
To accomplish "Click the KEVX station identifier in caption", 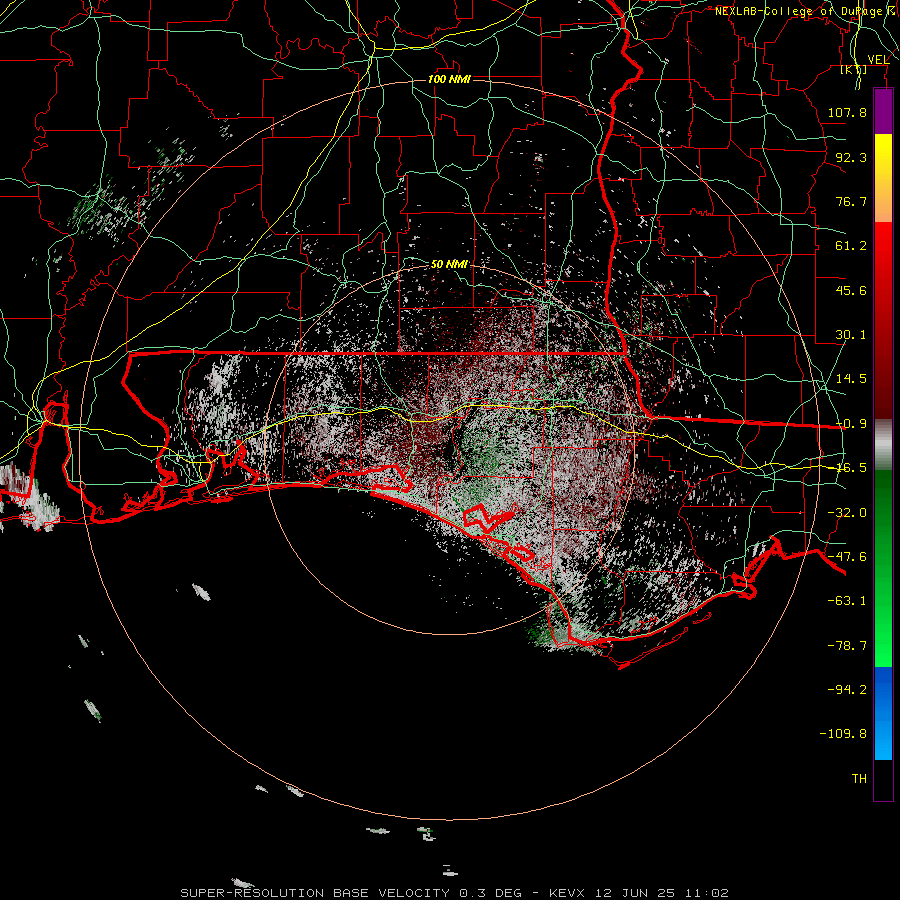I will 567,893.
